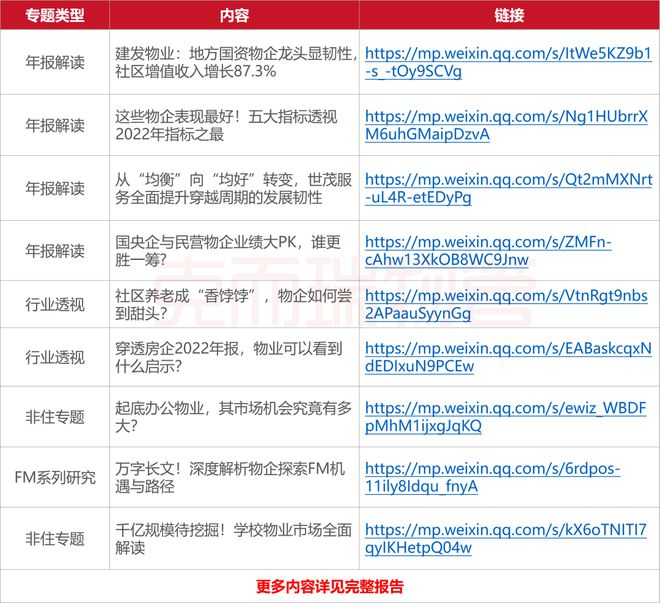The height and width of the screenshot is (603, 660).
Task: Click 行业透视 cell in the 社区养老 row
Action: 55,304
